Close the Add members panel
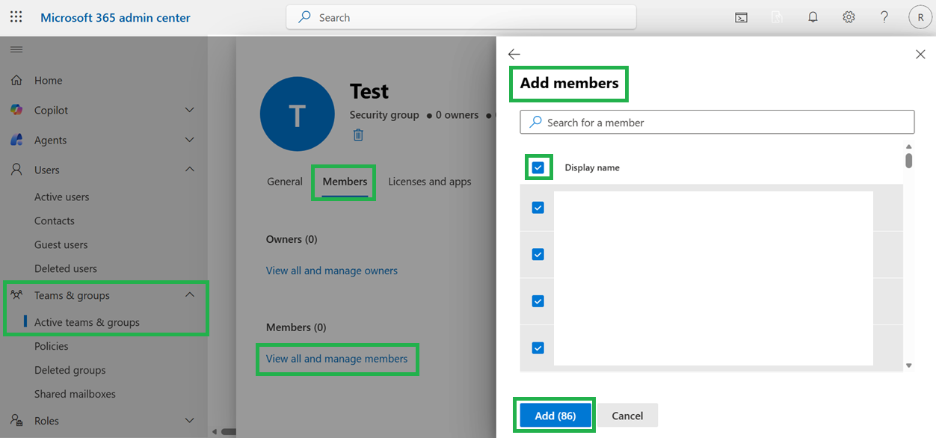The width and height of the screenshot is (936, 438). coord(920,54)
